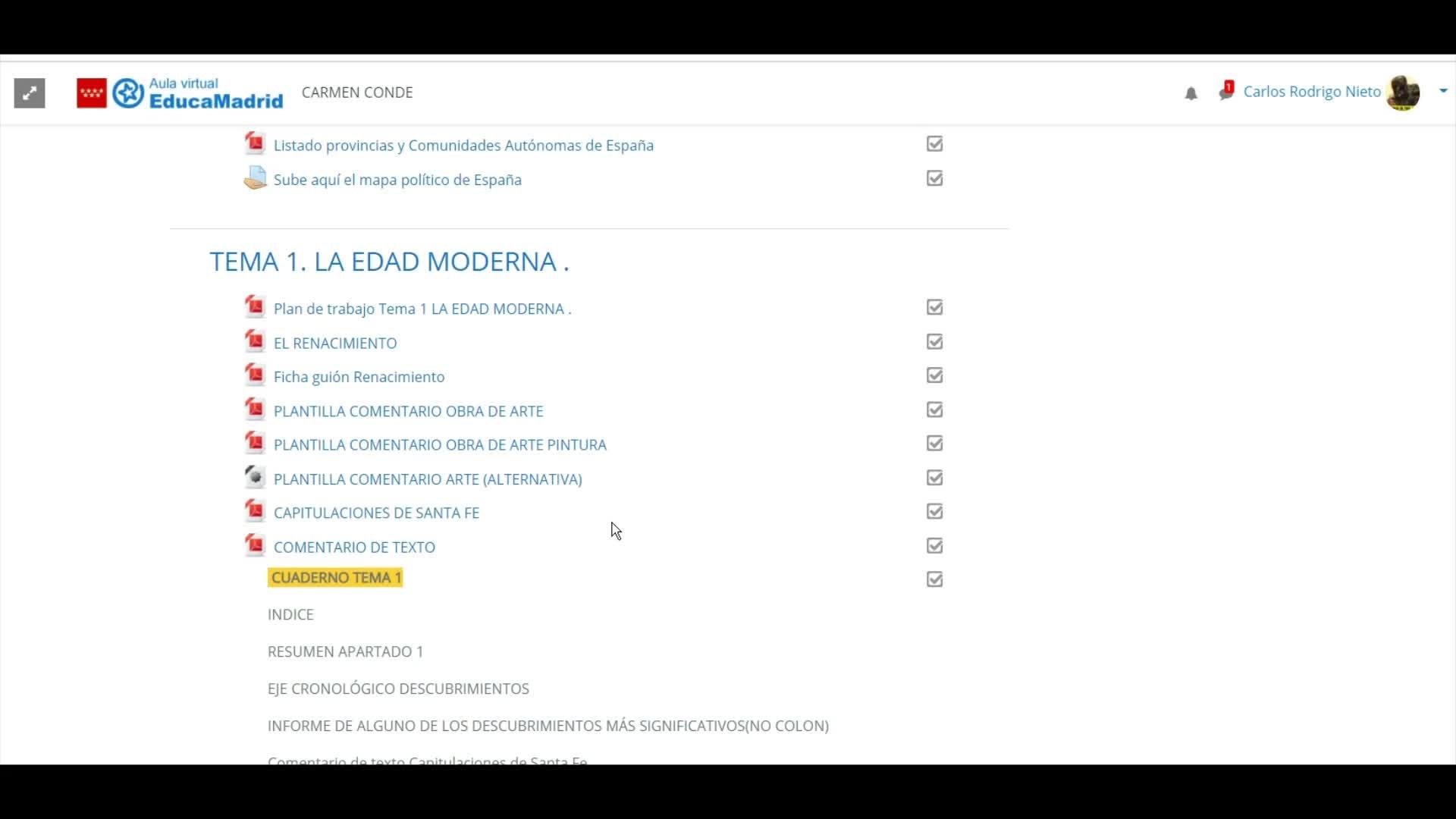The width and height of the screenshot is (1456, 819).
Task: Click the assignment icon for mapa político
Action: click(255, 179)
